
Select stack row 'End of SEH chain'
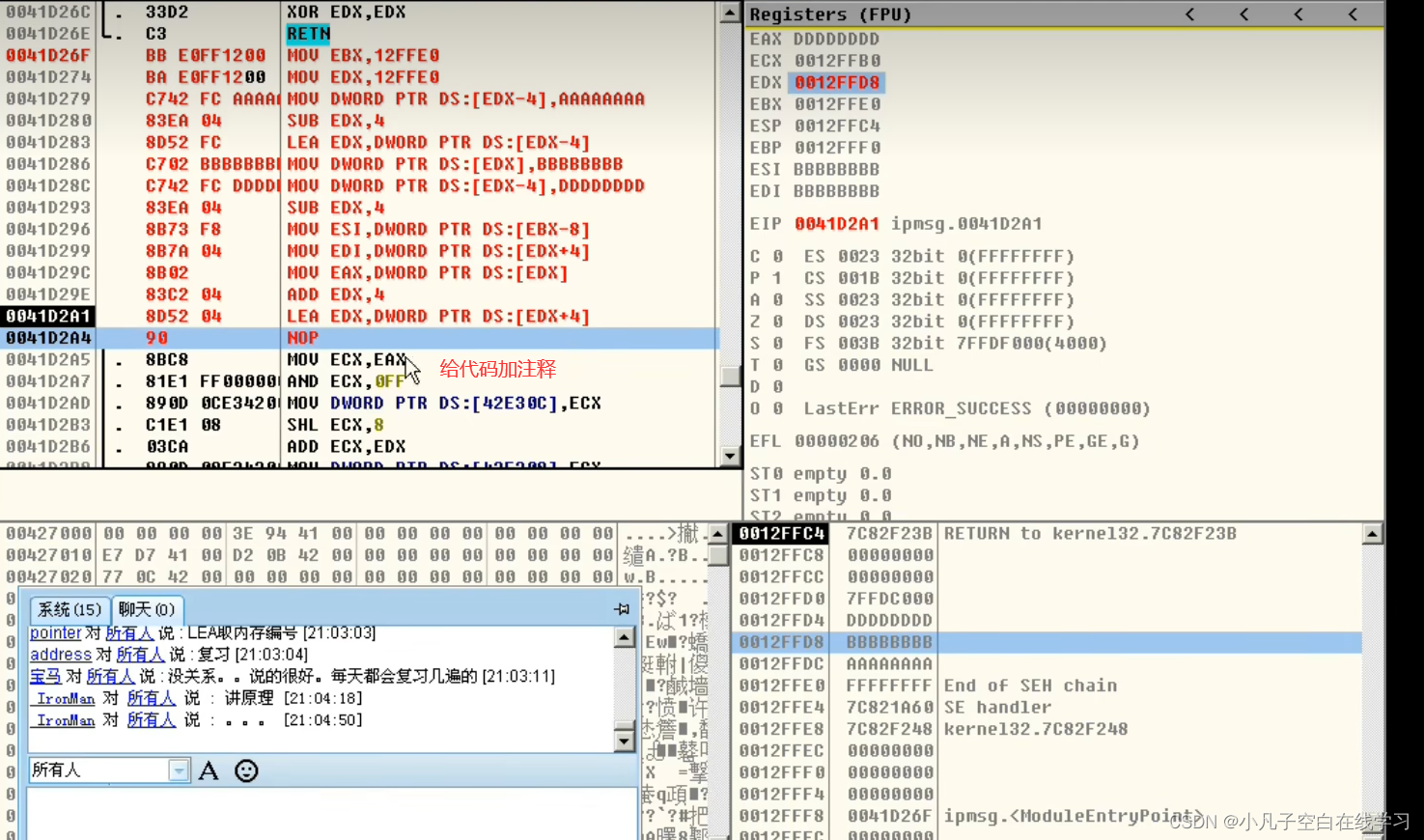[x=1047, y=686]
